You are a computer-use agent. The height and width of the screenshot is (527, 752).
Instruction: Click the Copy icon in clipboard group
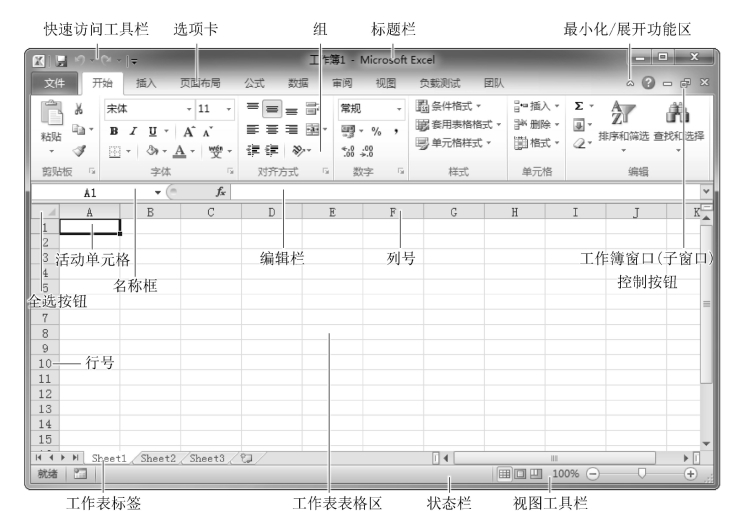pyautogui.click(x=79, y=129)
